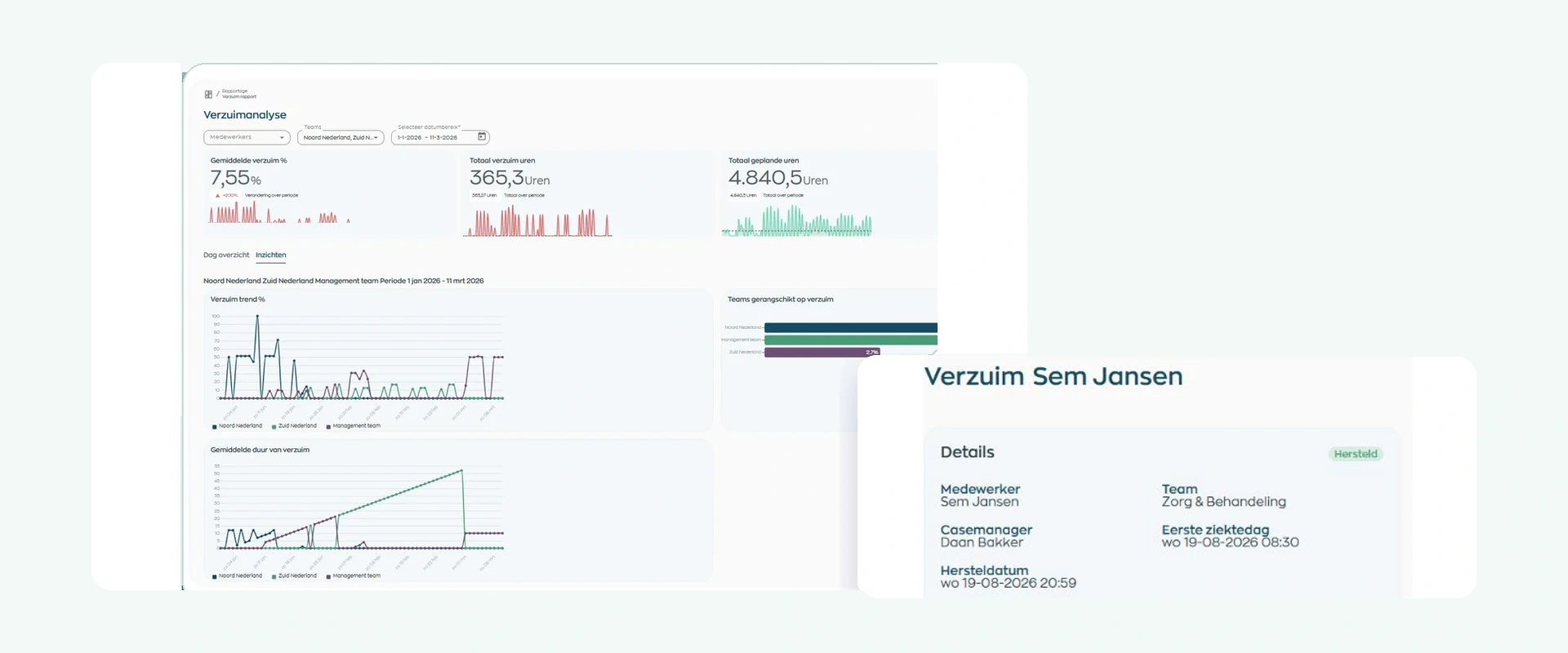The height and width of the screenshot is (653, 1568).
Task: Click the Verzuim Sem Jansen heading
Action: [1053, 376]
